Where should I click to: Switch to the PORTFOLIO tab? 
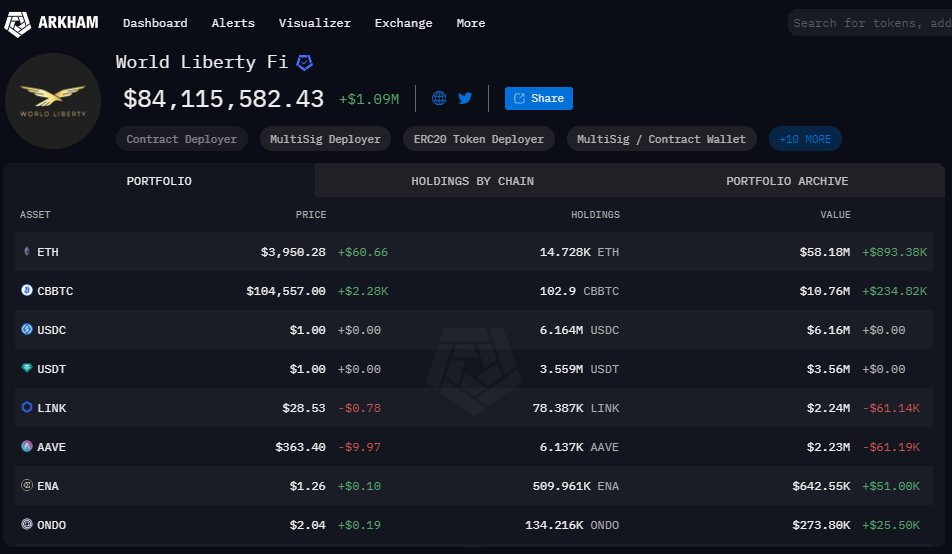tap(159, 180)
